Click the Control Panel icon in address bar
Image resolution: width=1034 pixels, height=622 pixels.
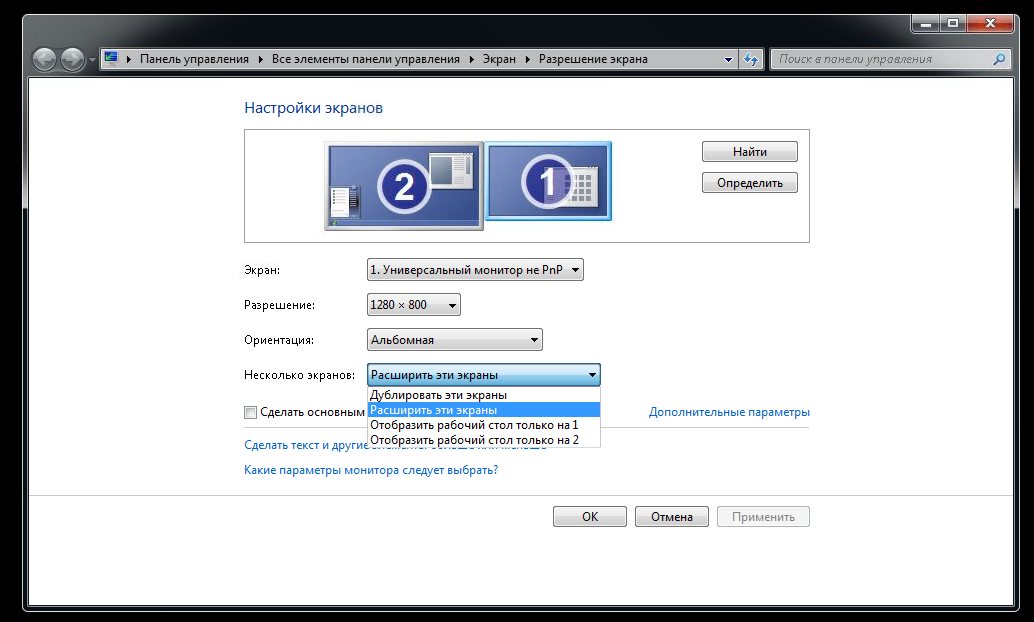coord(111,59)
